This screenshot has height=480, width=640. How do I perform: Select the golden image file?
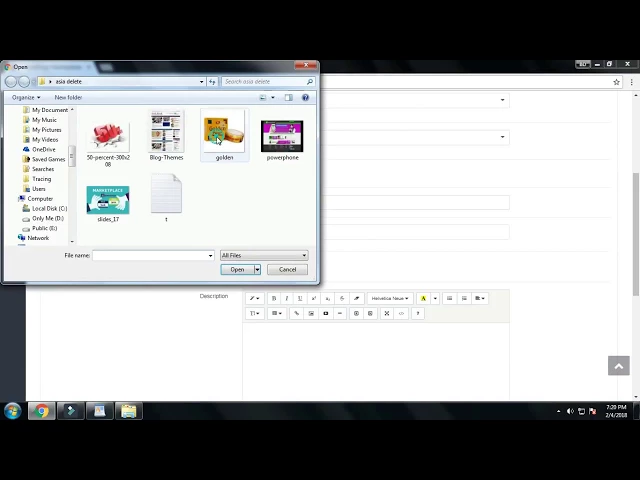[224, 136]
